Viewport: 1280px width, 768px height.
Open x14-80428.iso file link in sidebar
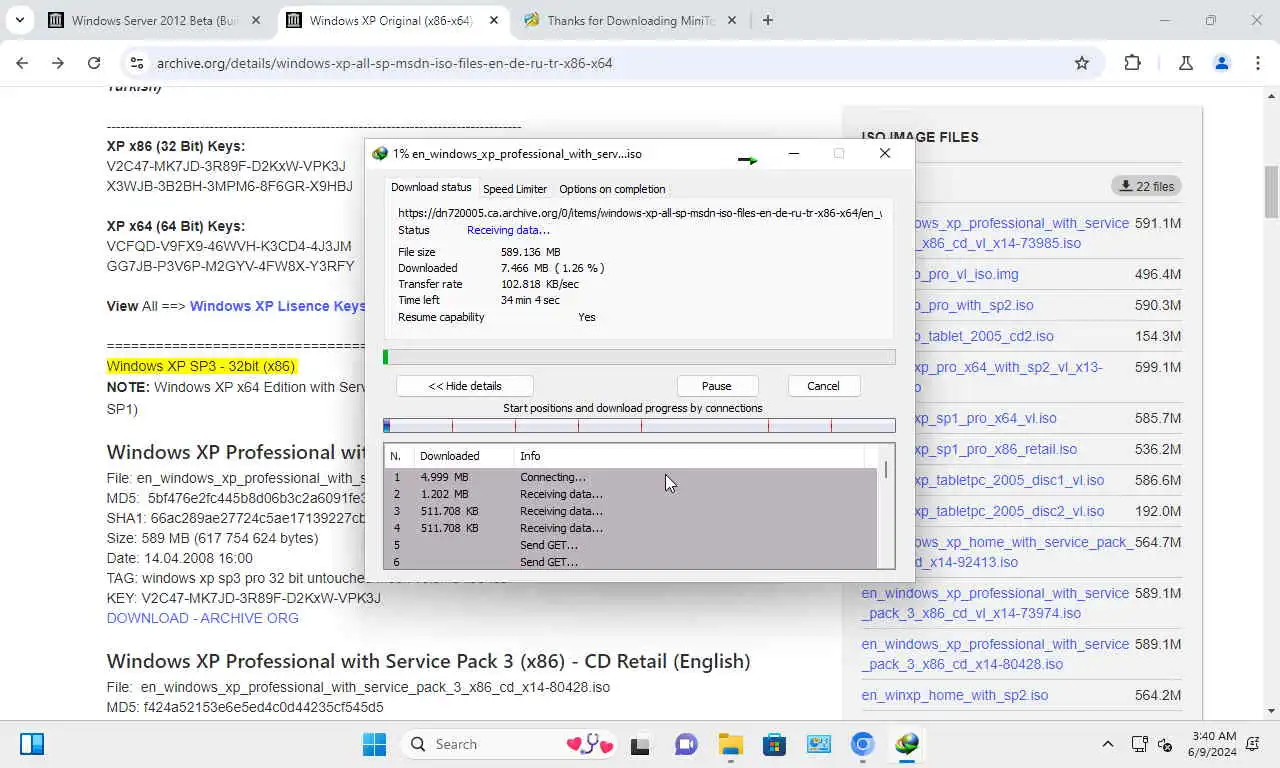[995, 654]
